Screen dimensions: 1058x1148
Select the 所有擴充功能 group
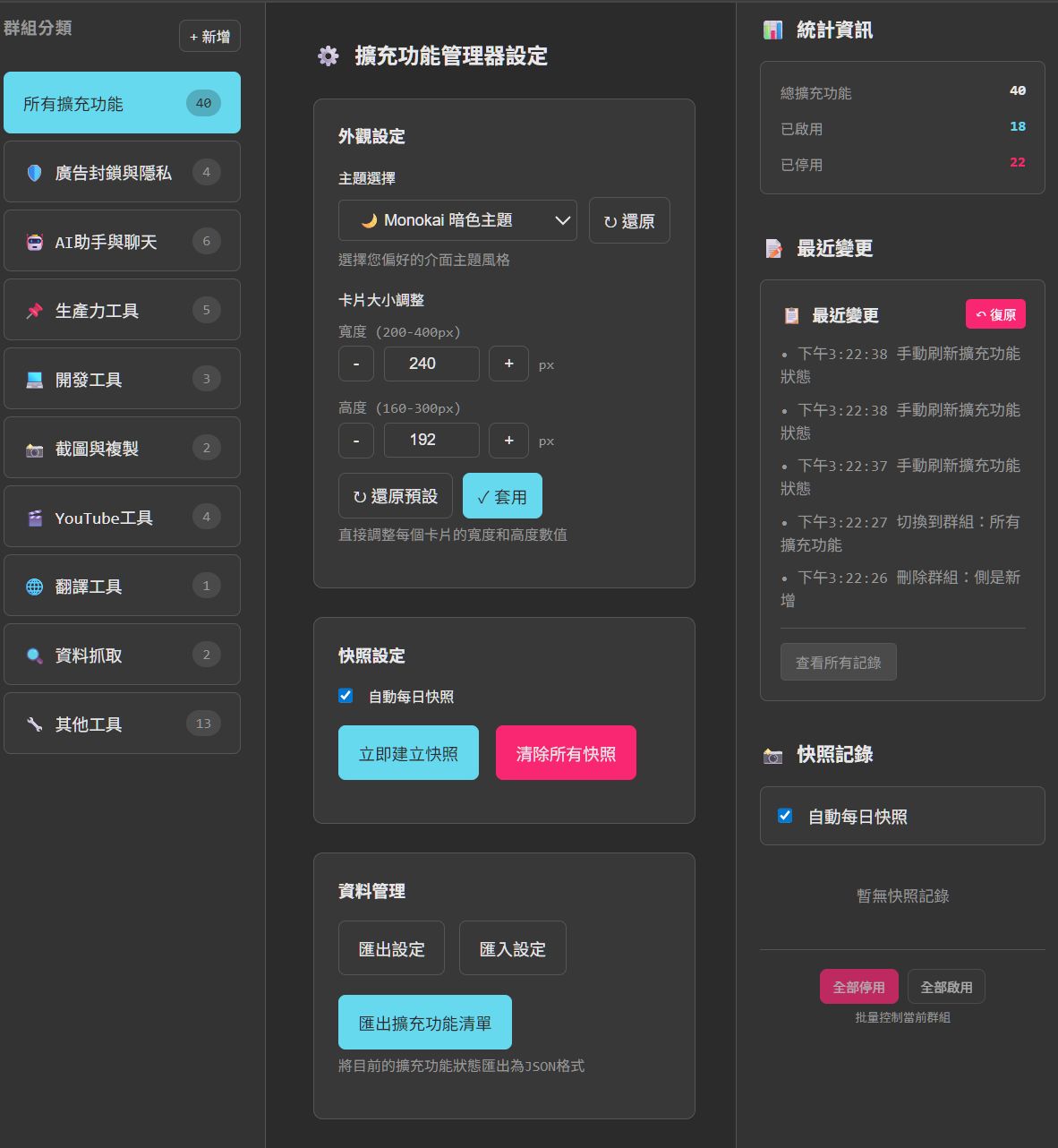tap(122, 103)
